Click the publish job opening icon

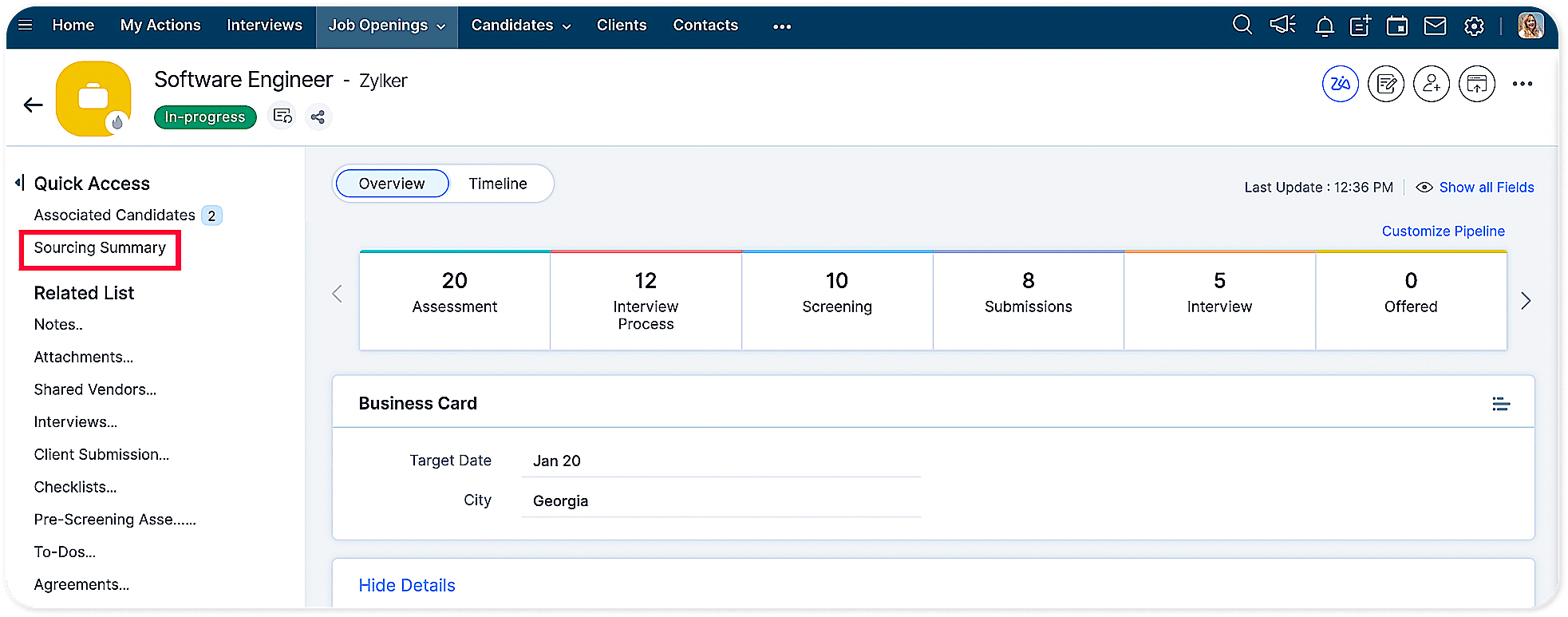tap(1477, 84)
